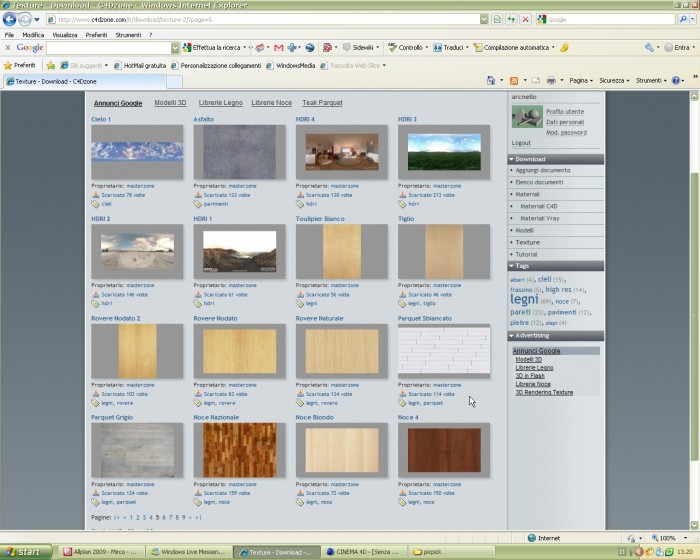Click the Print icon in command bar
Screen dimensions: 700x560
tap(551, 80)
